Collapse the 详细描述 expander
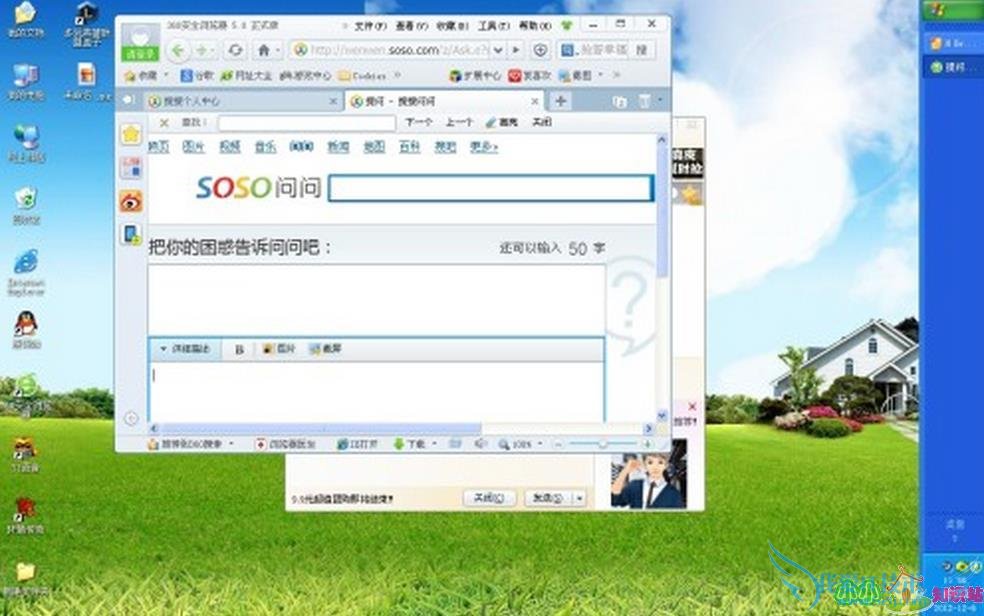984x616 pixels. [185, 349]
